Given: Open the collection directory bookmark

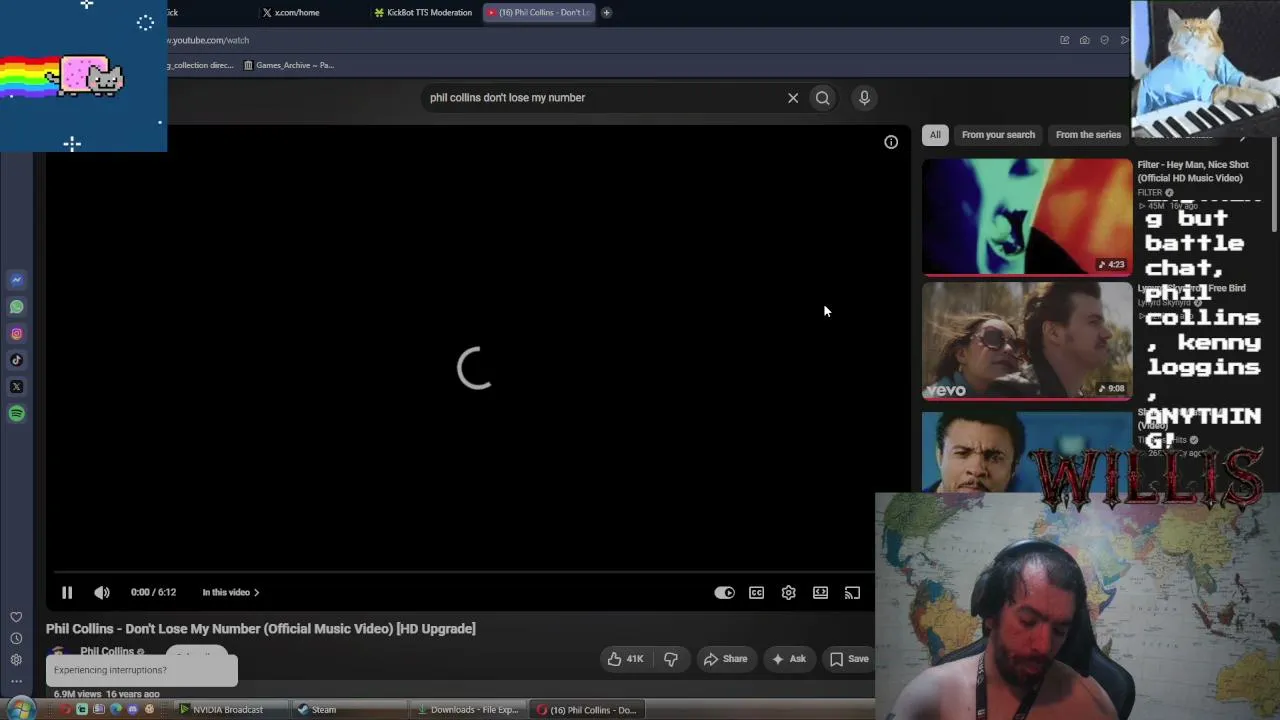Looking at the screenshot, I should [200, 65].
